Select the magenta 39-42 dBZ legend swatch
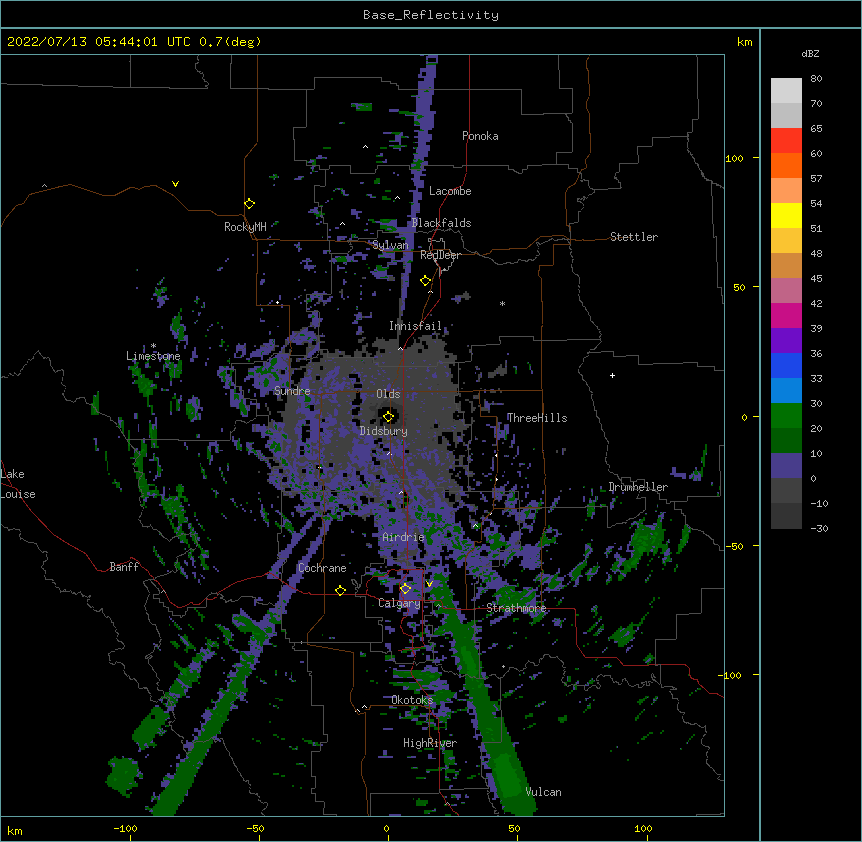Image resolution: width=862 pixels, height=842 pixels. (786, 315)
